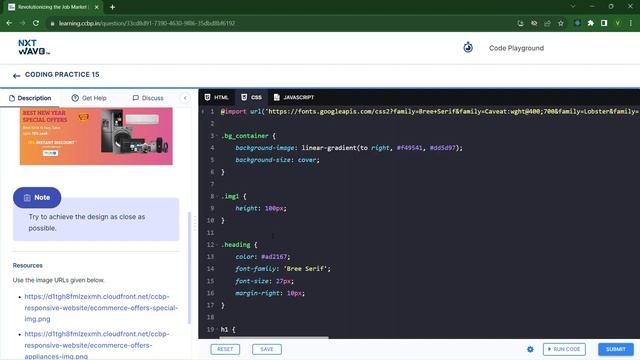Click the Resources heading text
The image size is (640, 360).
[x=27, y=265]
